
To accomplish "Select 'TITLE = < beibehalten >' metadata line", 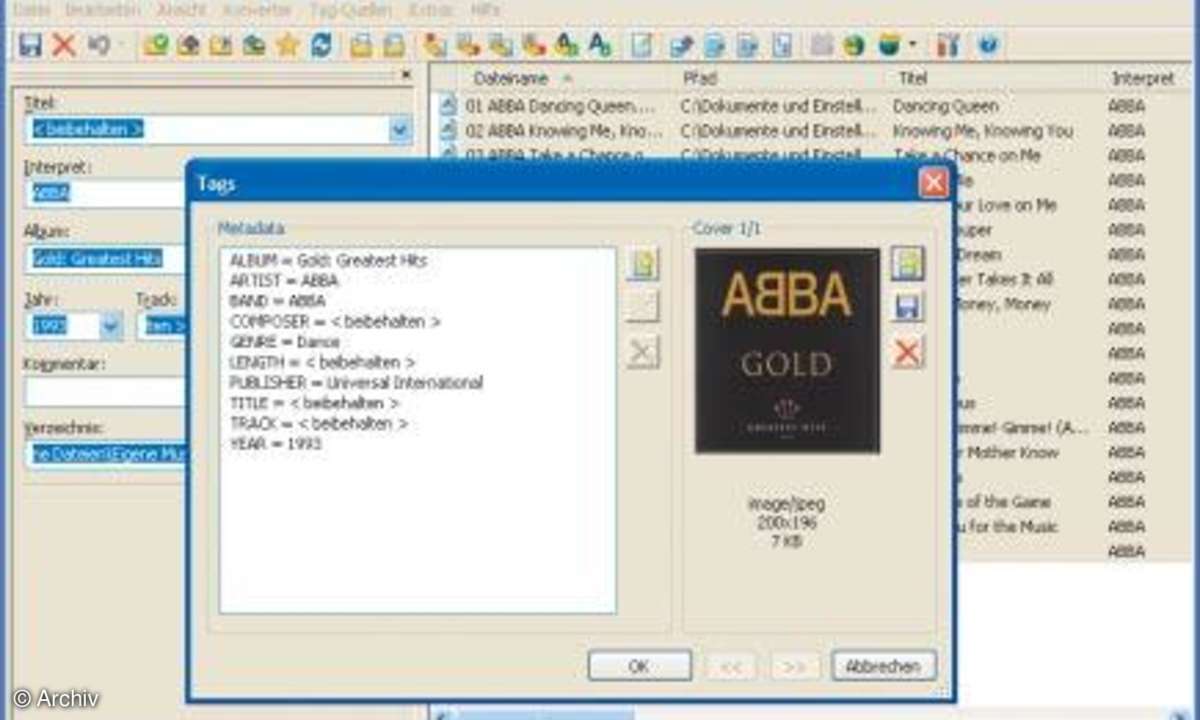I will pos(314,403).
